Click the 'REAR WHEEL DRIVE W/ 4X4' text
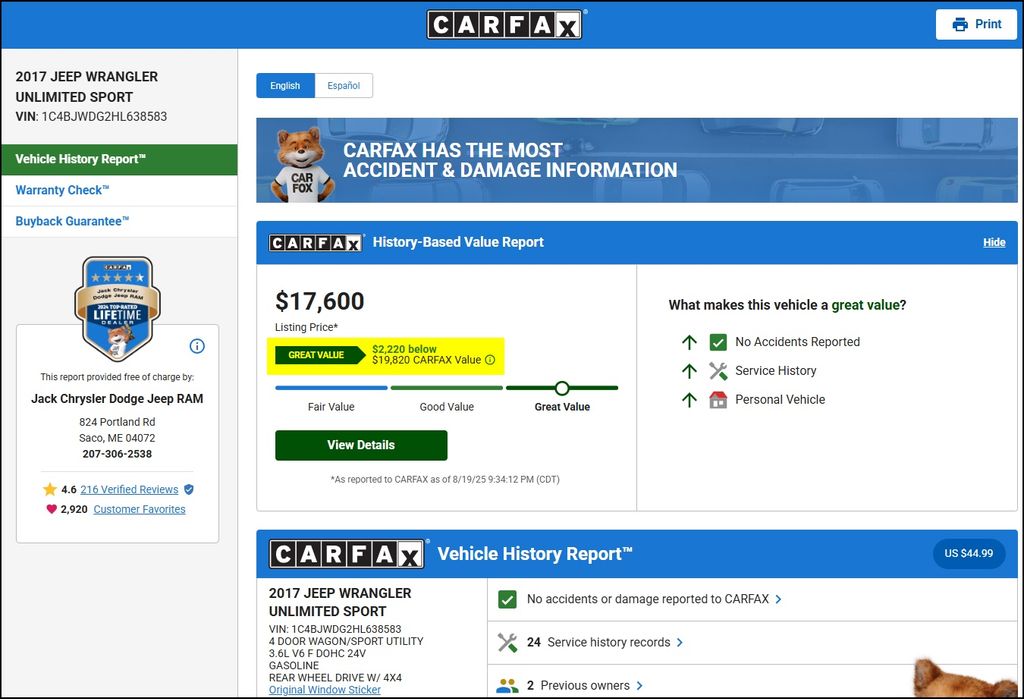Screen dimensions: 1024x699 point(335,678)
